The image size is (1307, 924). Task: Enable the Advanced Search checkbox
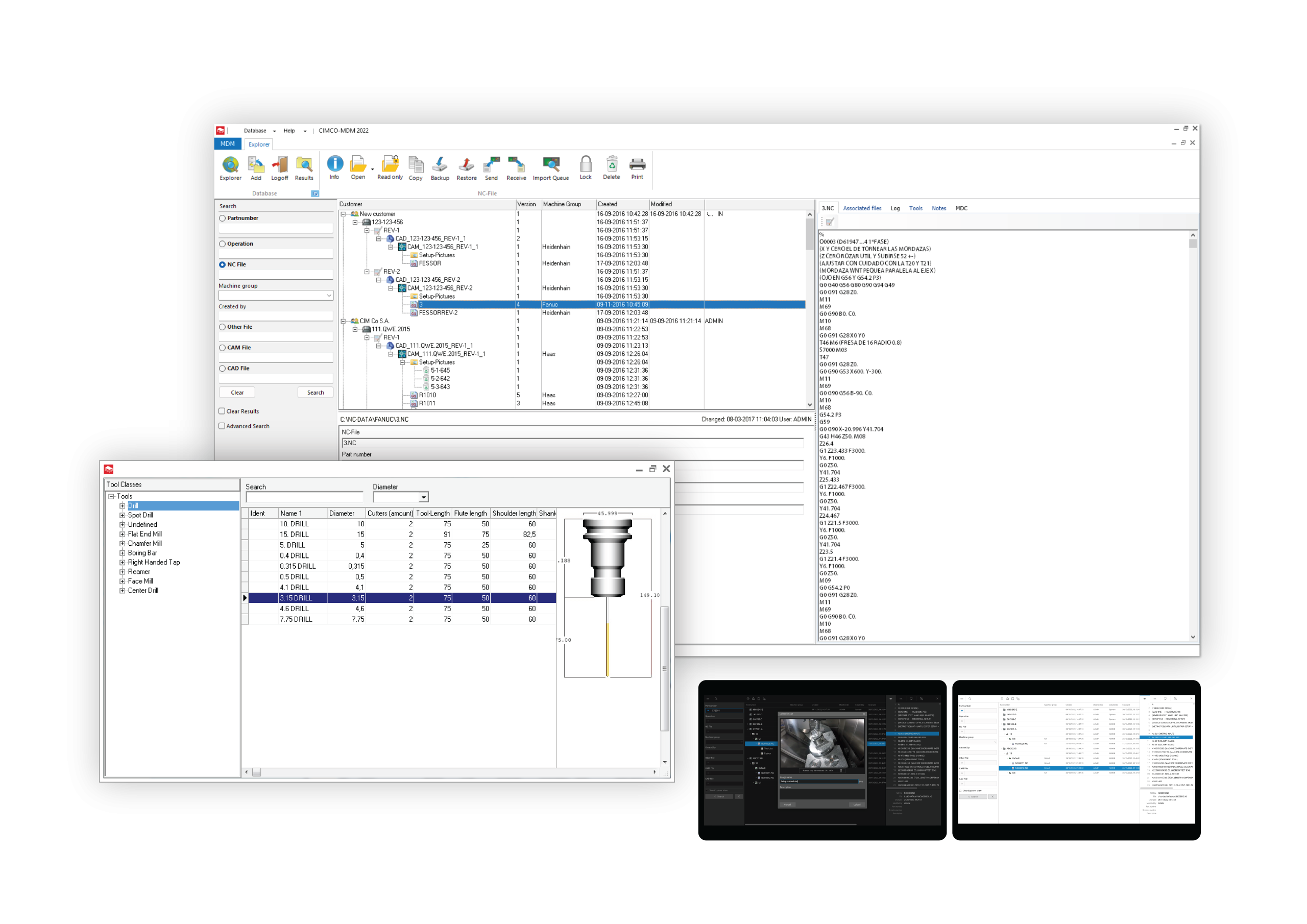click(x=222, y=426)
